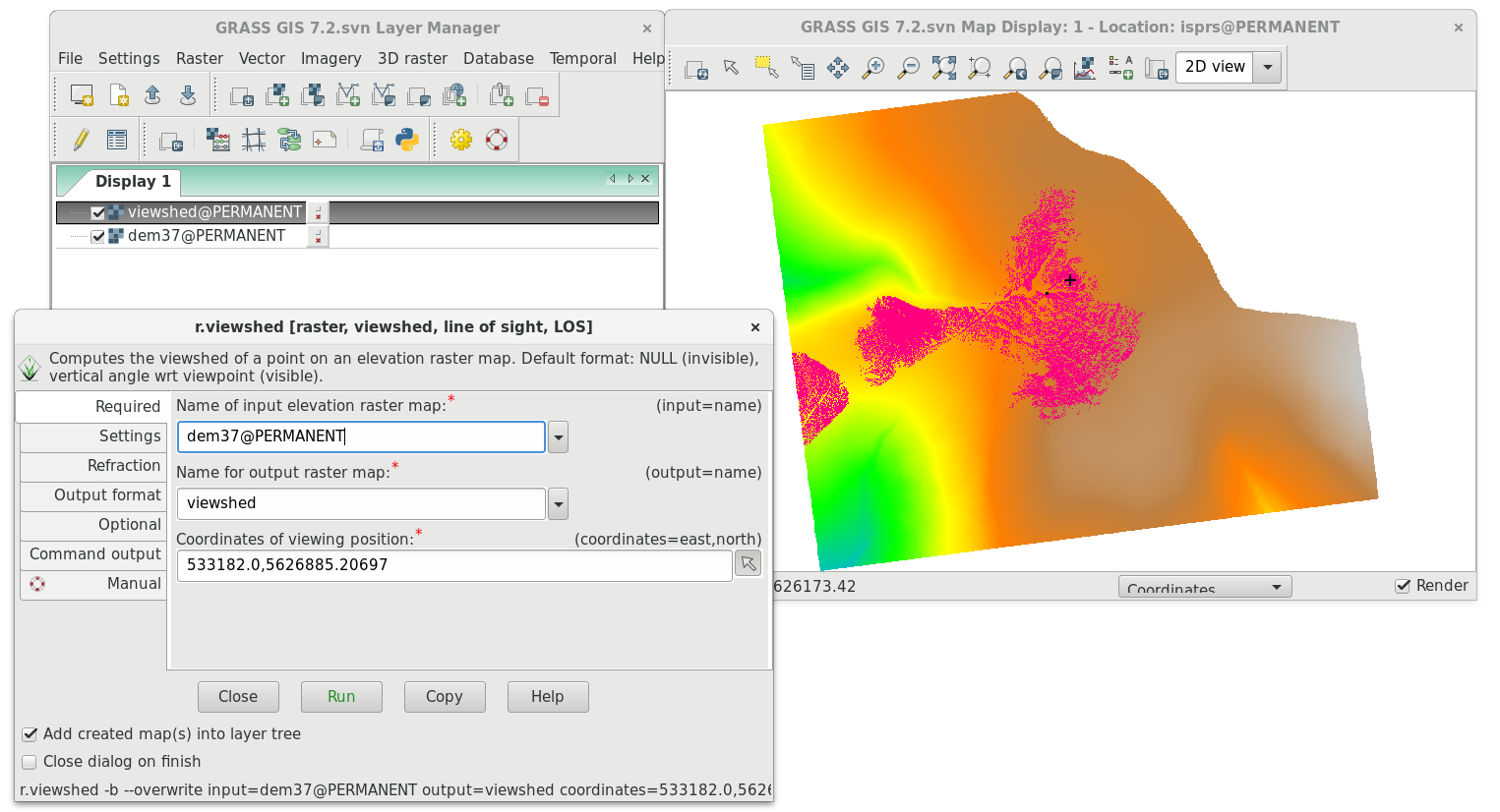Open the Raster menu
Screen dimensions: 1500x812
[x=200, y=59]
